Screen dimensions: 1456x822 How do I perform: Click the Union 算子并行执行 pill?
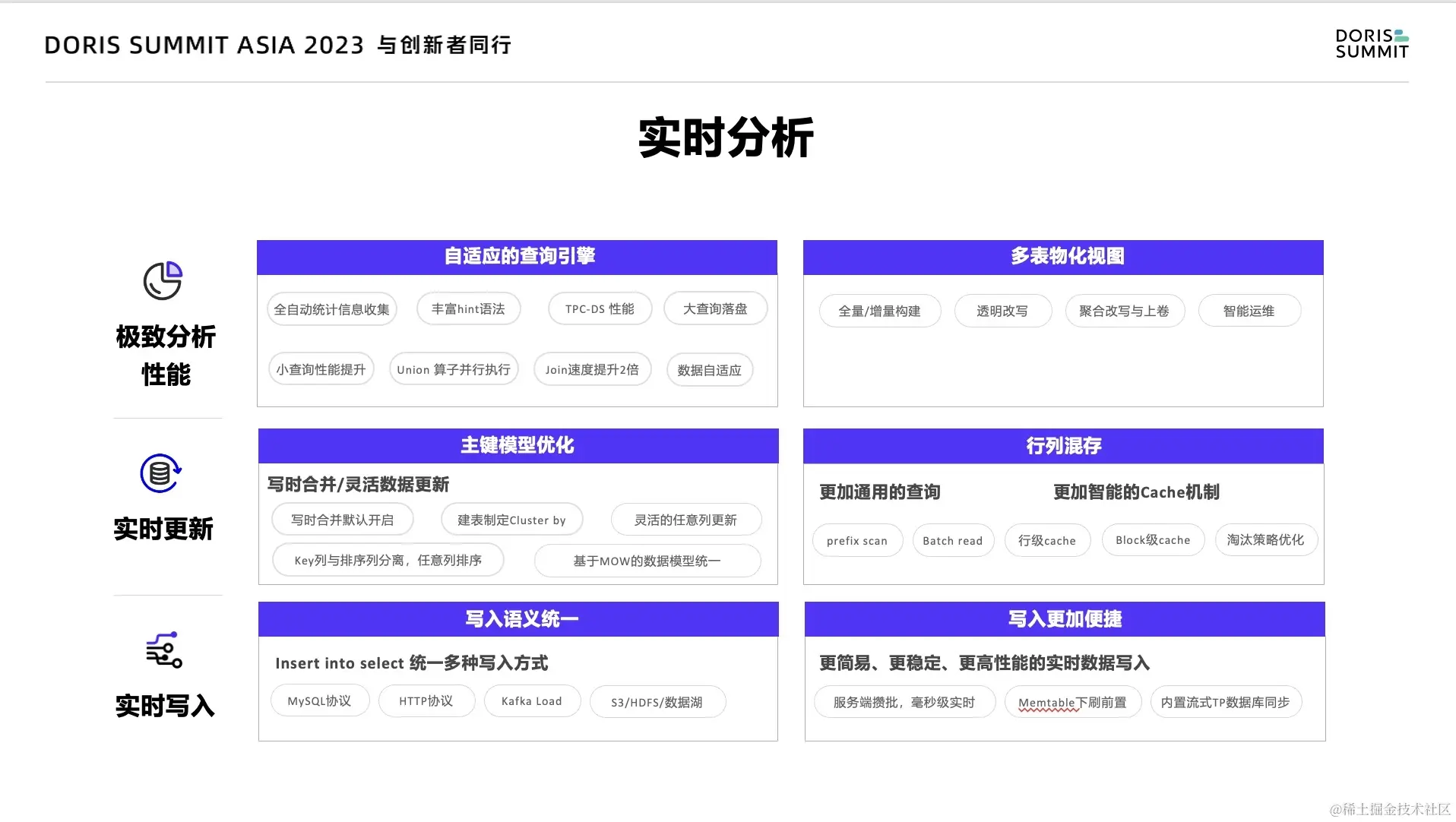(x=454, y=369)
